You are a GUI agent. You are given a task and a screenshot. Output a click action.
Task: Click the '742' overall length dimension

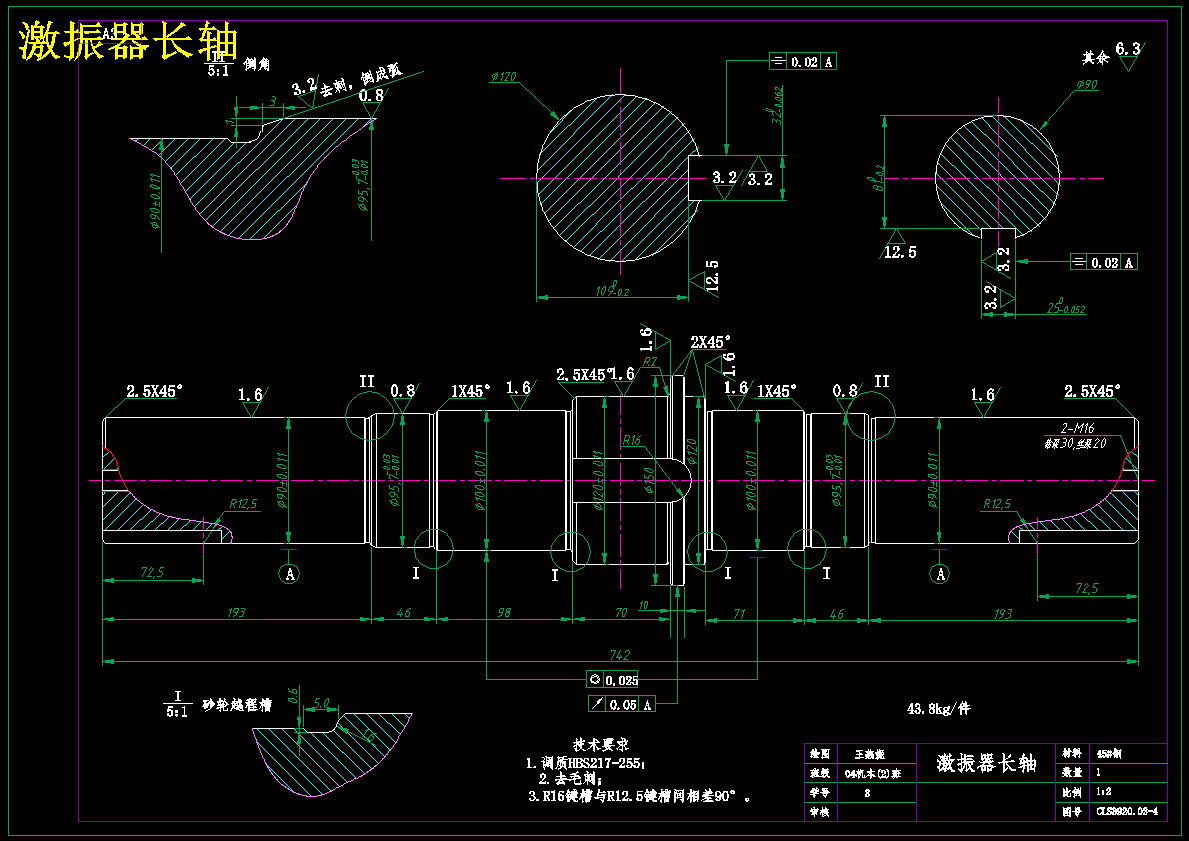tap(620, 654)
